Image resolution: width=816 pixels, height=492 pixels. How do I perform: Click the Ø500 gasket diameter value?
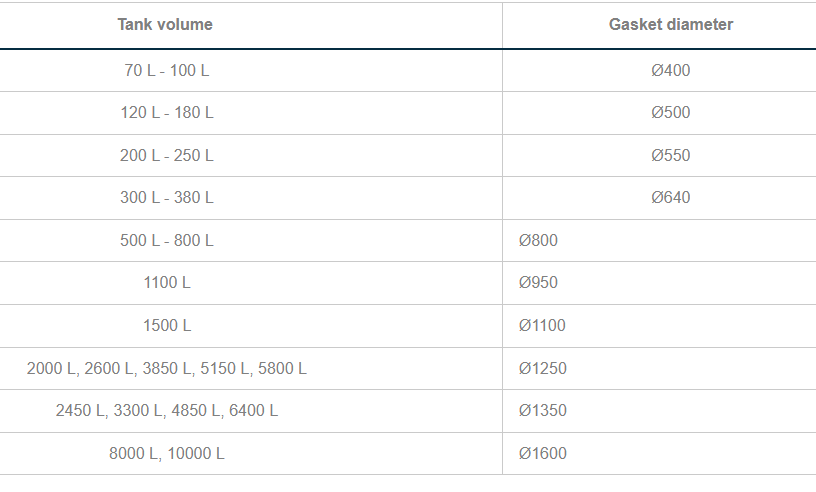(x=670, y=113)
